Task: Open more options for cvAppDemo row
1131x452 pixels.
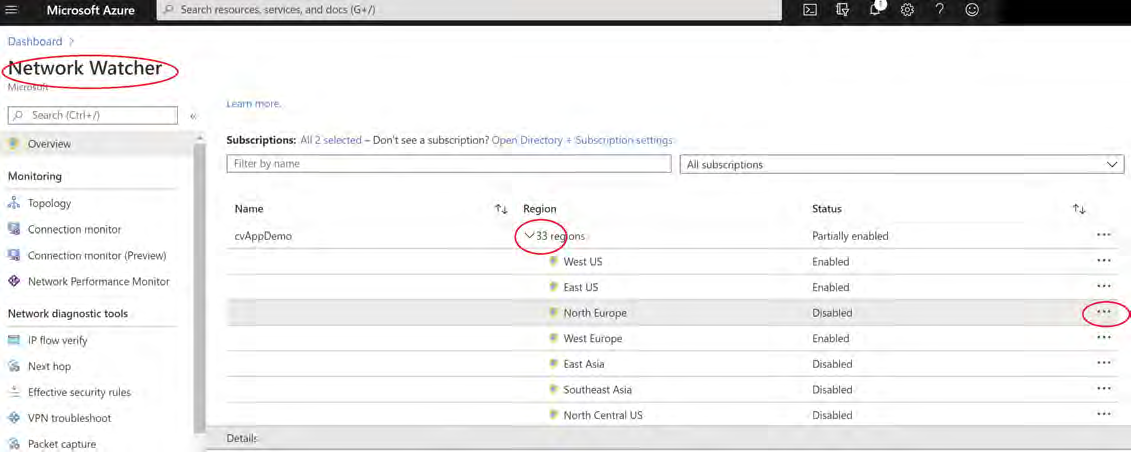Action: pyautogui.click(x=1103, y=235)
